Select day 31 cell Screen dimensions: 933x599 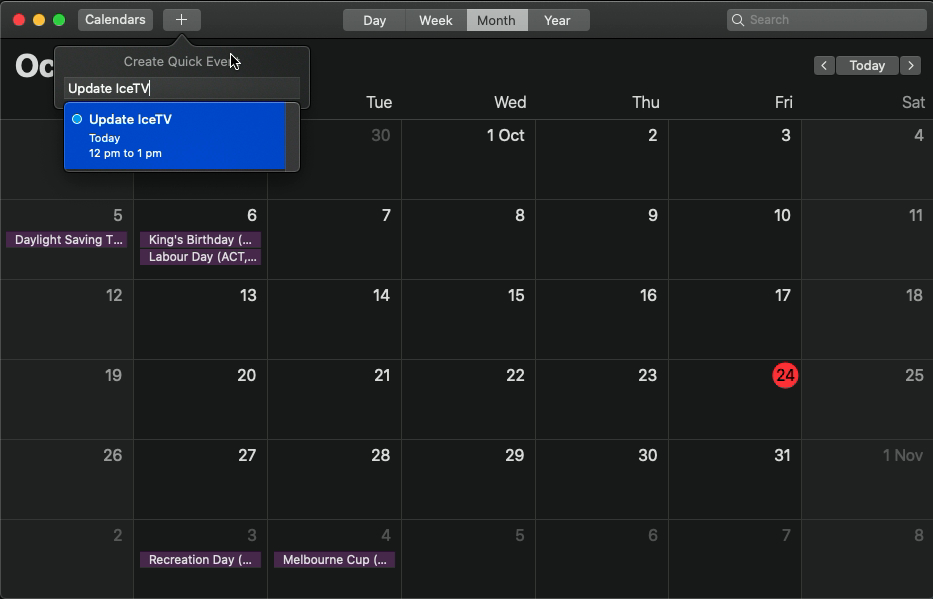tap(735, 479)
